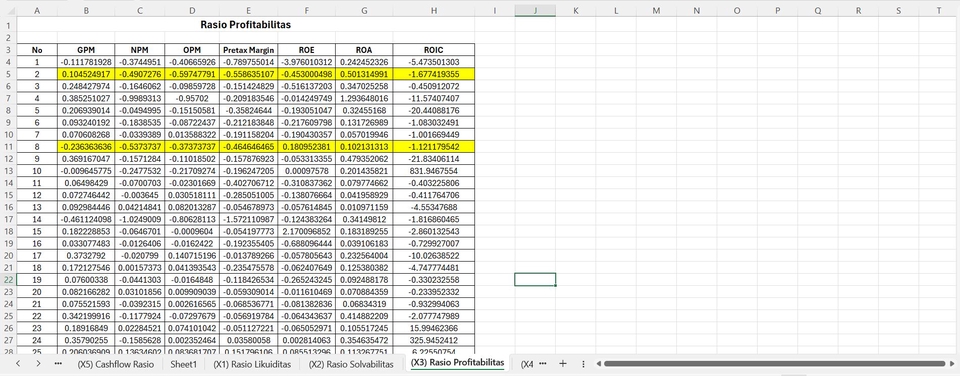This screenshot has height=376, width=960.
Task: Select column B header
Action: (x=86, y=10)
